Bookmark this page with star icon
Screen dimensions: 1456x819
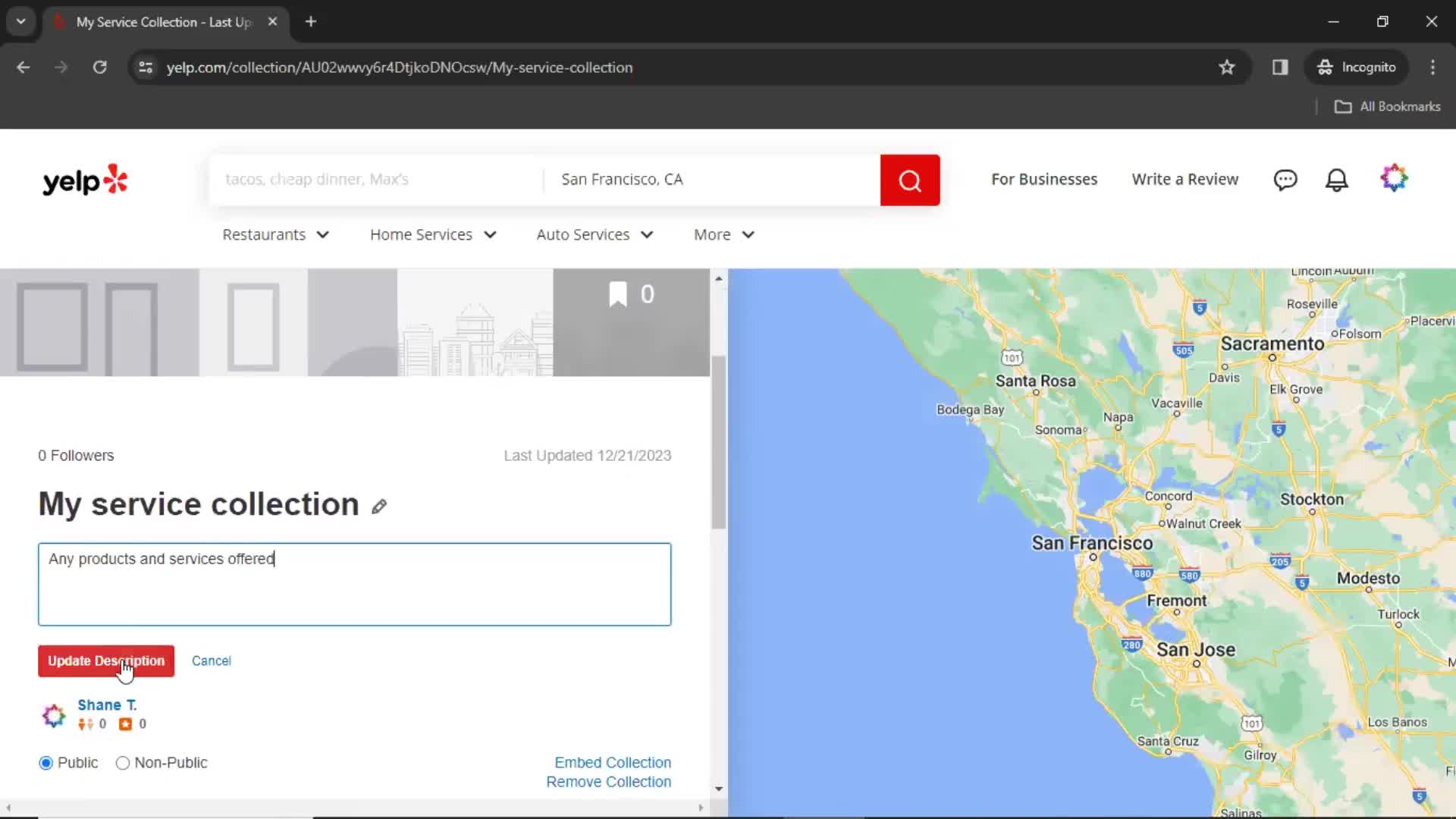1226,67
